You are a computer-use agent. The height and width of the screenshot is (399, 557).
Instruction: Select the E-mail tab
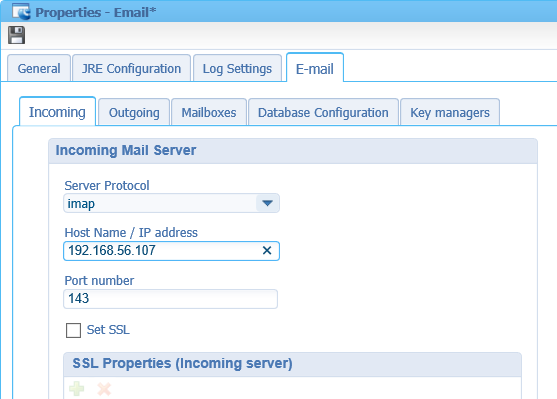(x=315, y=68)
